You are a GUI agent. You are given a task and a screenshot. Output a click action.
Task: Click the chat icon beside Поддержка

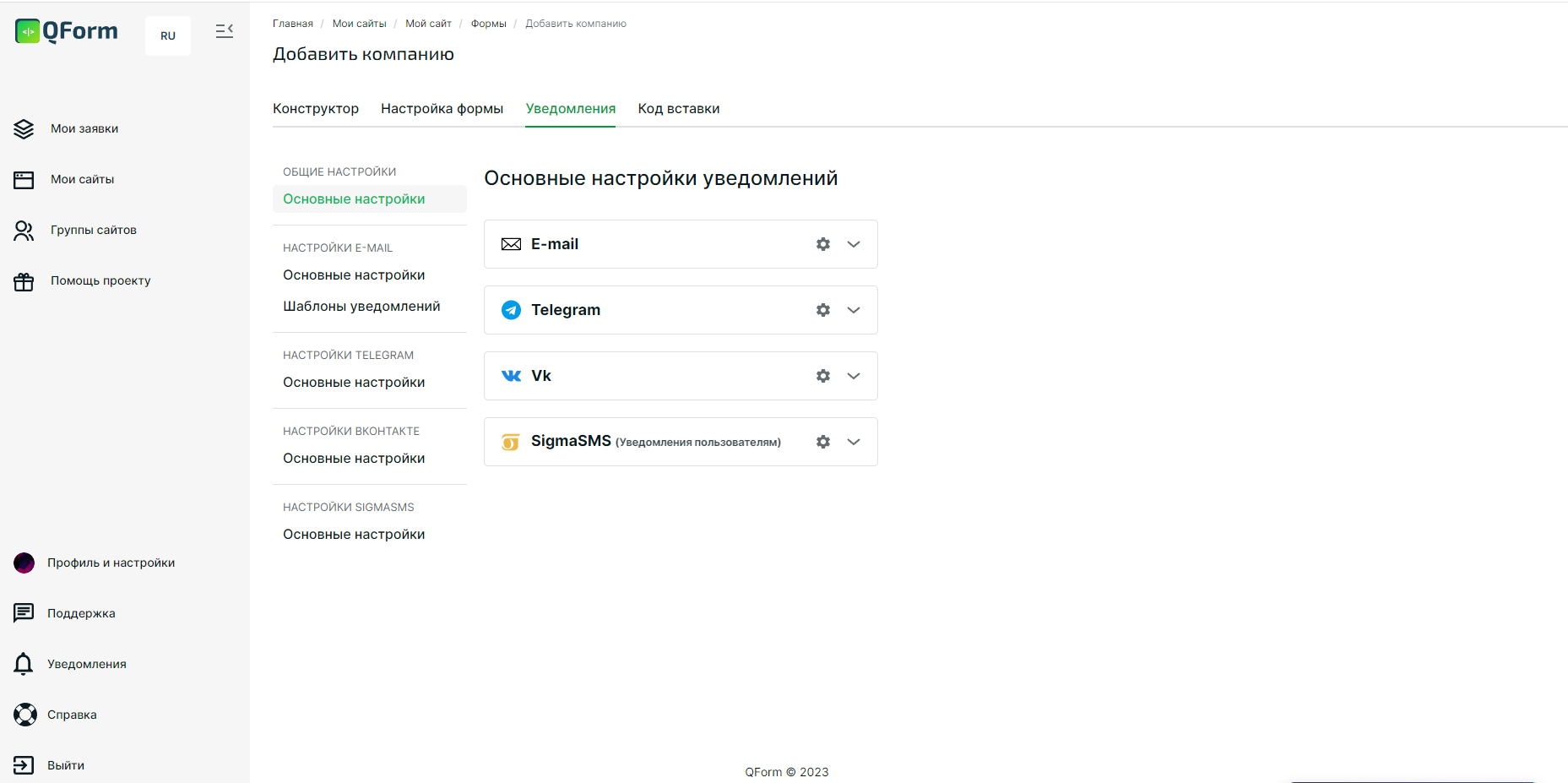coord(24,613)
